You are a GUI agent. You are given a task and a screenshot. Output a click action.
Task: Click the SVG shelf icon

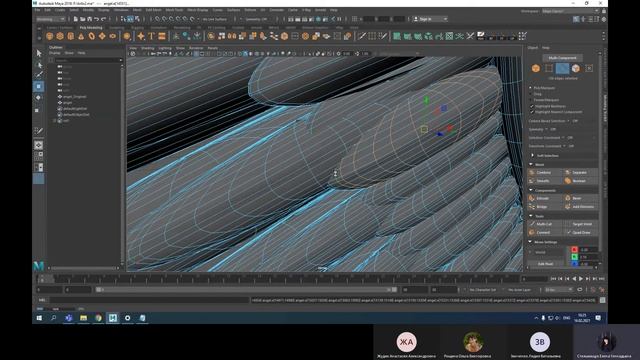pyautogui.click(x=162, y=36)
